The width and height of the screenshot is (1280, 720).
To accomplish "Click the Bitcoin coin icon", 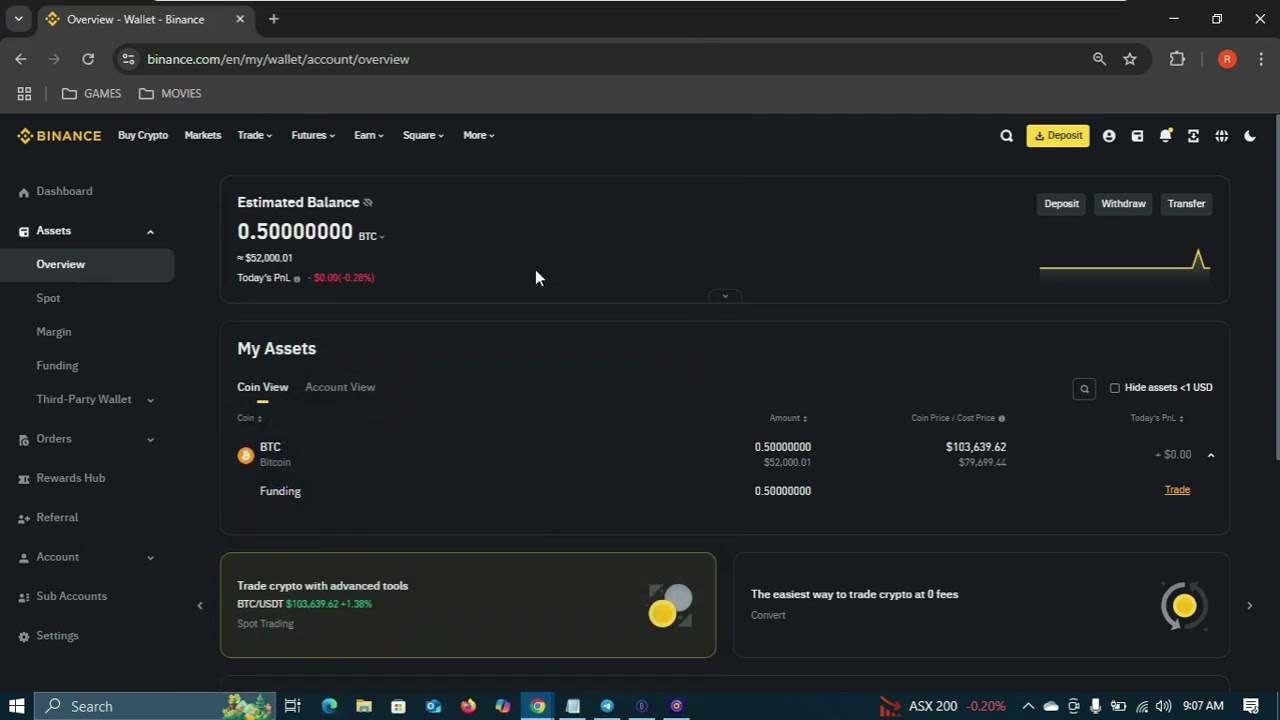I will 246,455.
